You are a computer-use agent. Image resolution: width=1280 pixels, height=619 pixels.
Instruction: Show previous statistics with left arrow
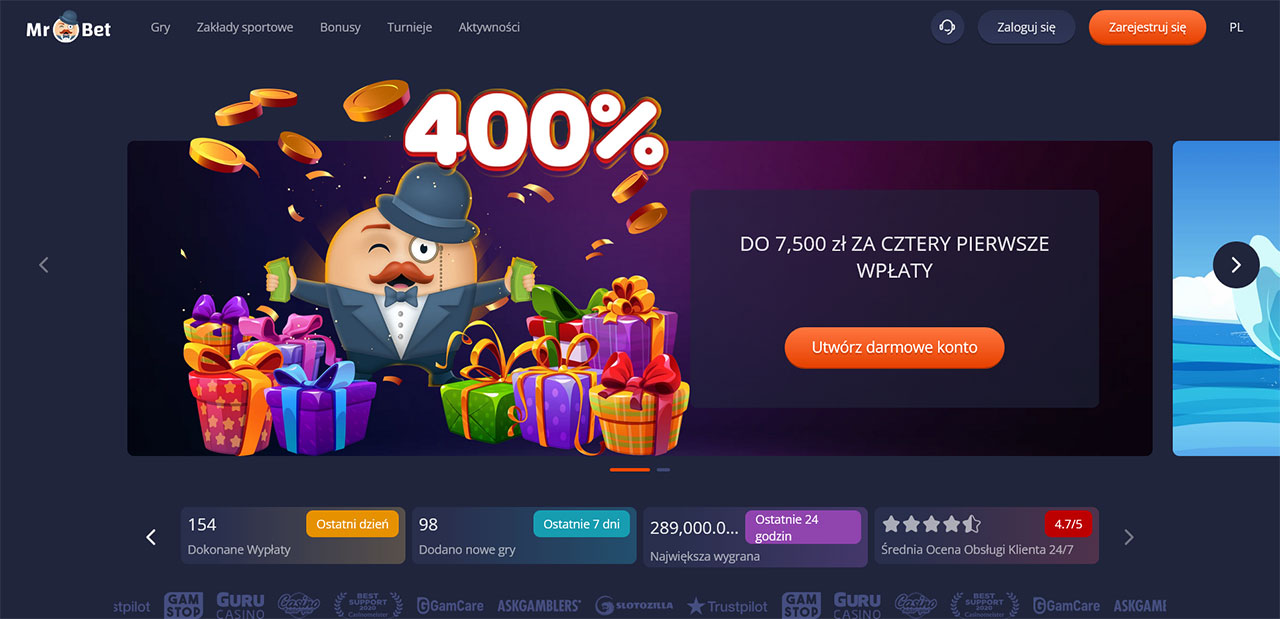[151, 537]
